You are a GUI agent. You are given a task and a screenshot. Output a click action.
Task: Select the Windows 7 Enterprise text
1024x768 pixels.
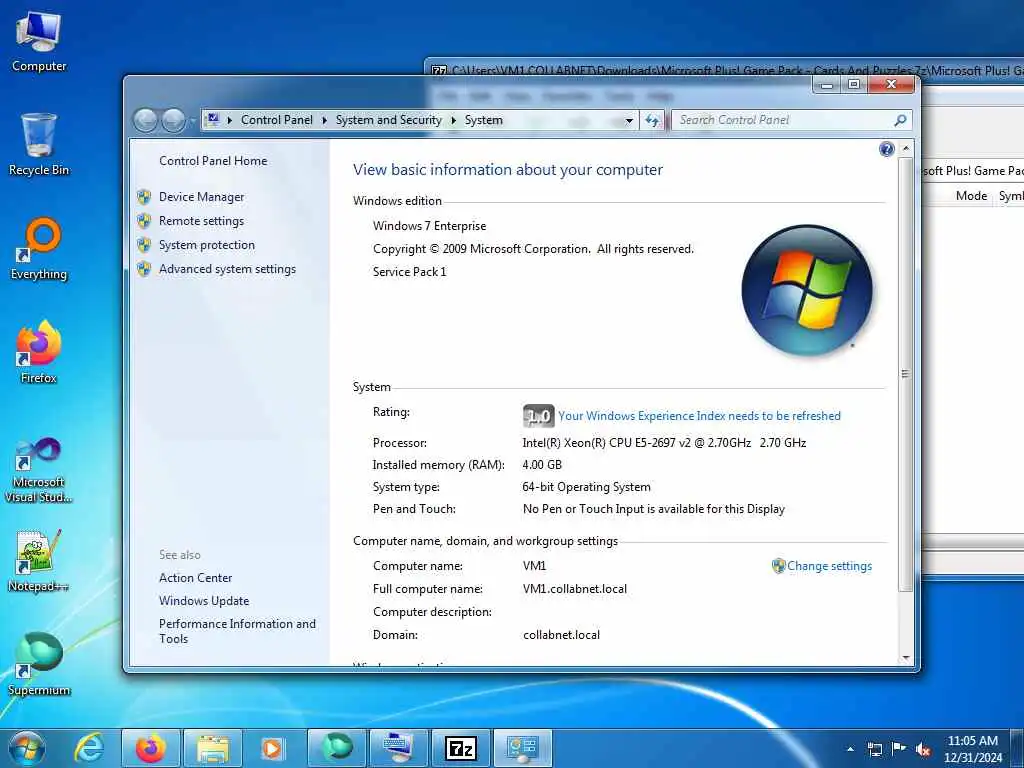(x=430, y=226)
